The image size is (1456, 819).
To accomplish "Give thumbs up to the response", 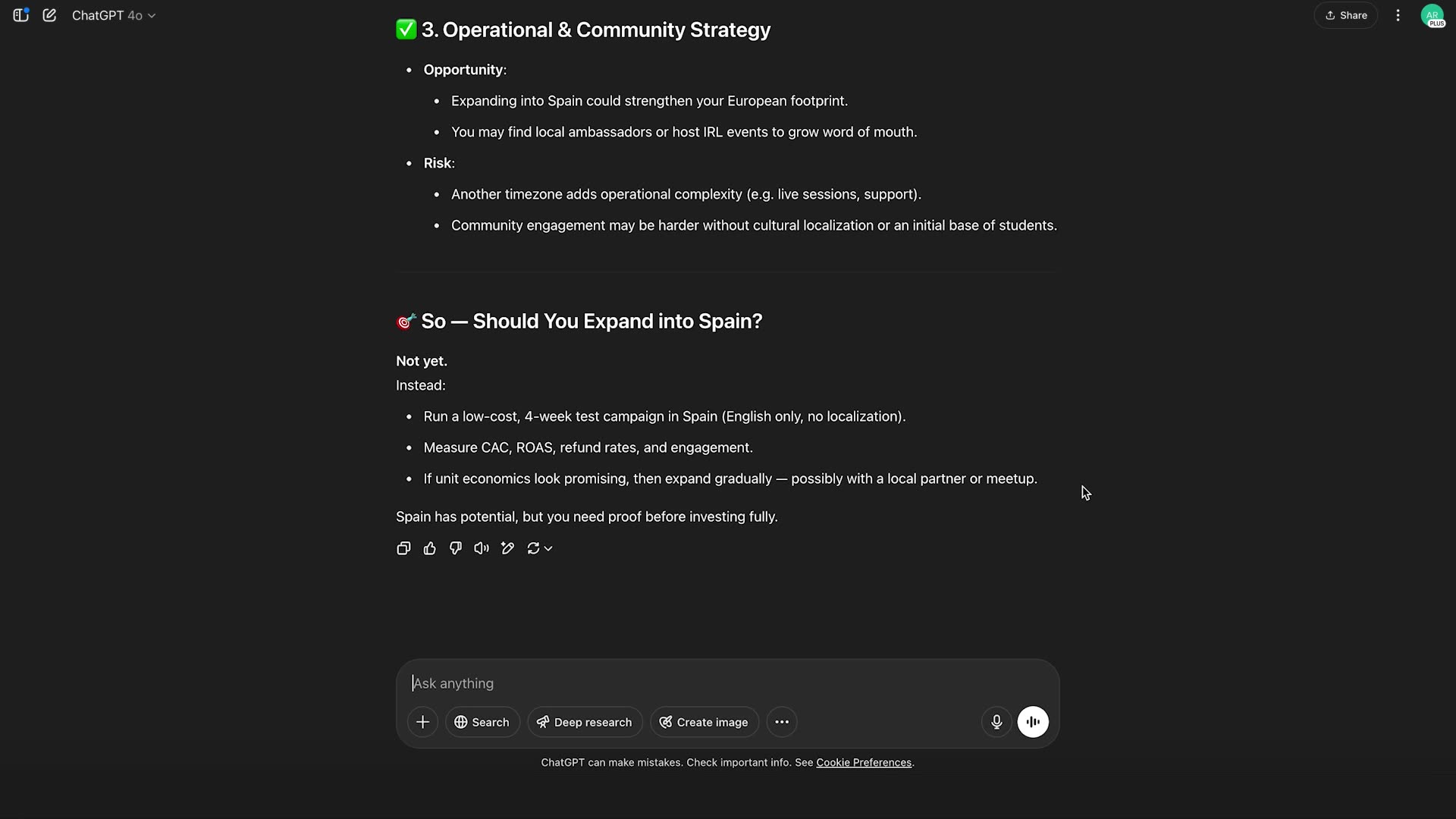I will coord(429,548).
